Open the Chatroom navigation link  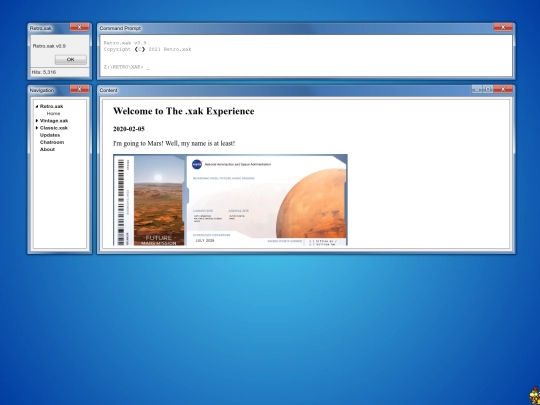pos(52,142)
